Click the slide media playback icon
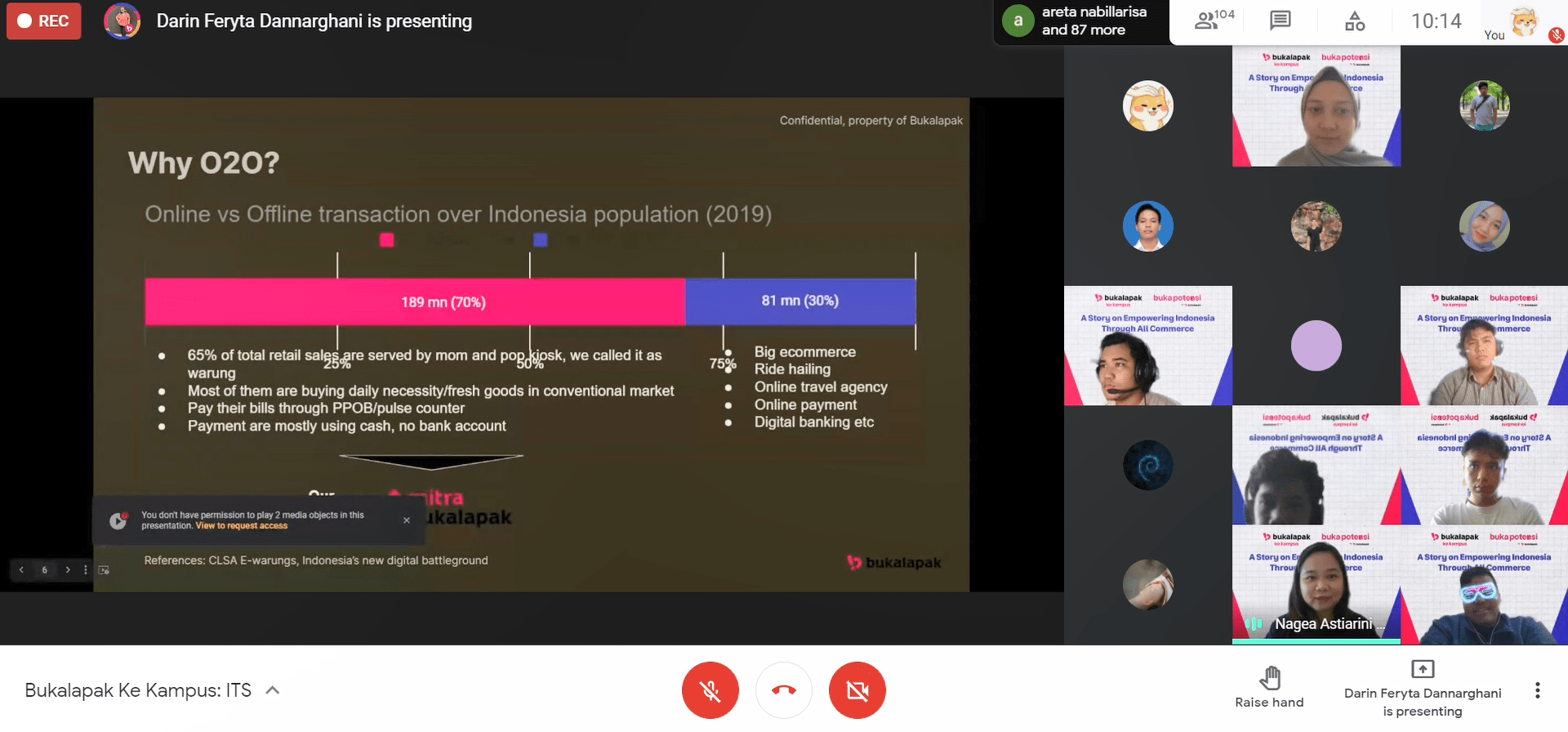Viewport: 1568px width, 732px height. click(x=104, y=570)
